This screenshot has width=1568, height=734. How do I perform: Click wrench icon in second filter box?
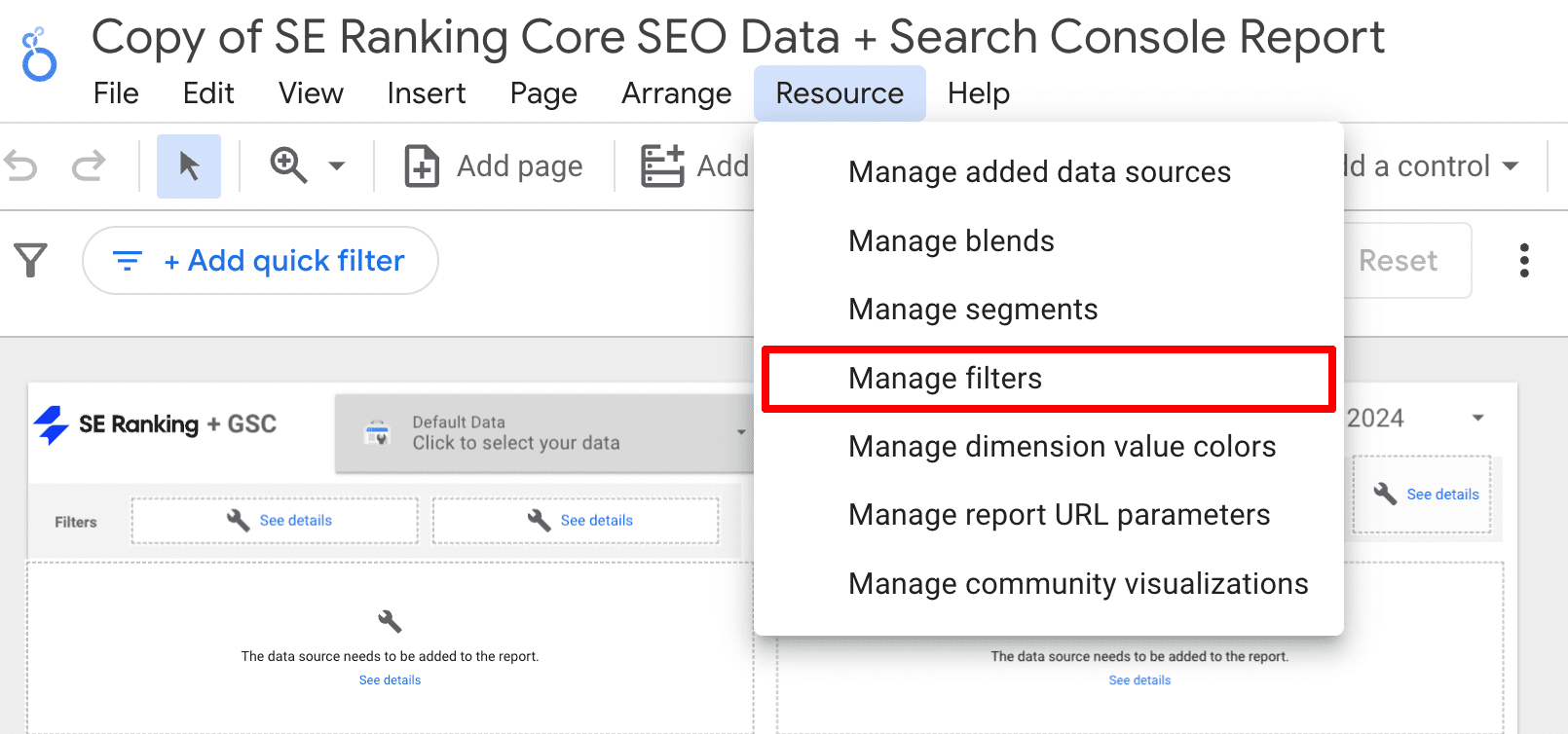click(540, 520)
